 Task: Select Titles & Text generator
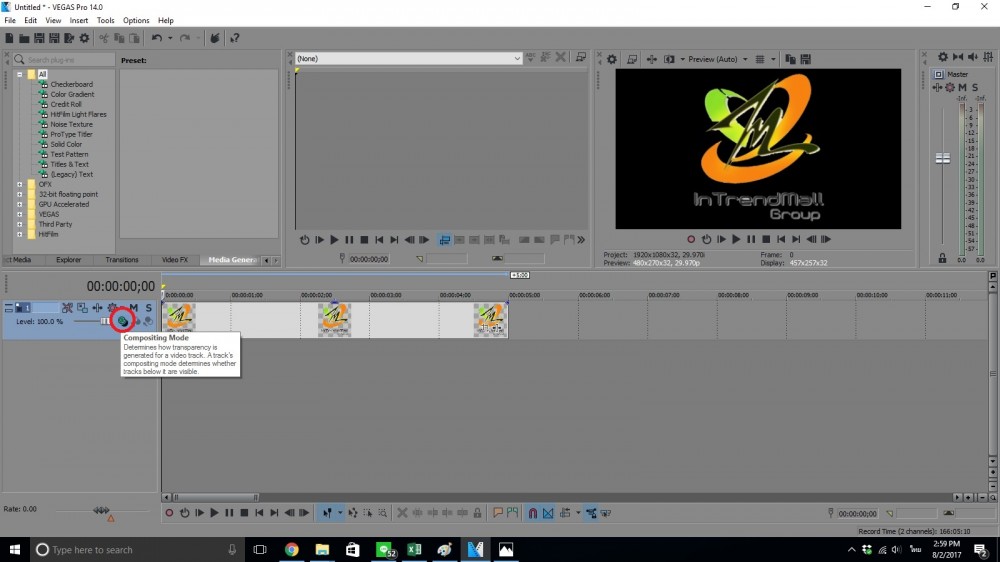pyautogui.click(x=70, y=165)
